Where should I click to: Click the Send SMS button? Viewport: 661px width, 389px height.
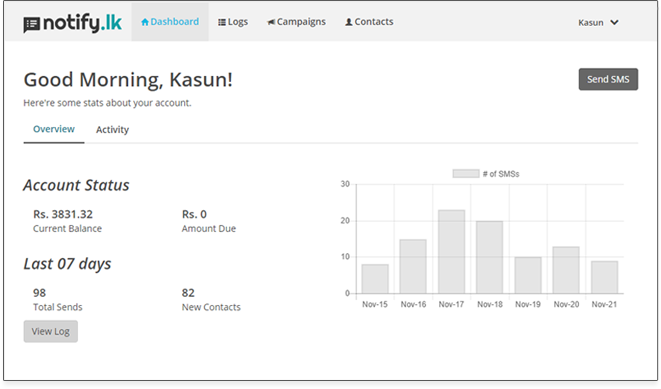click(608, 79)
